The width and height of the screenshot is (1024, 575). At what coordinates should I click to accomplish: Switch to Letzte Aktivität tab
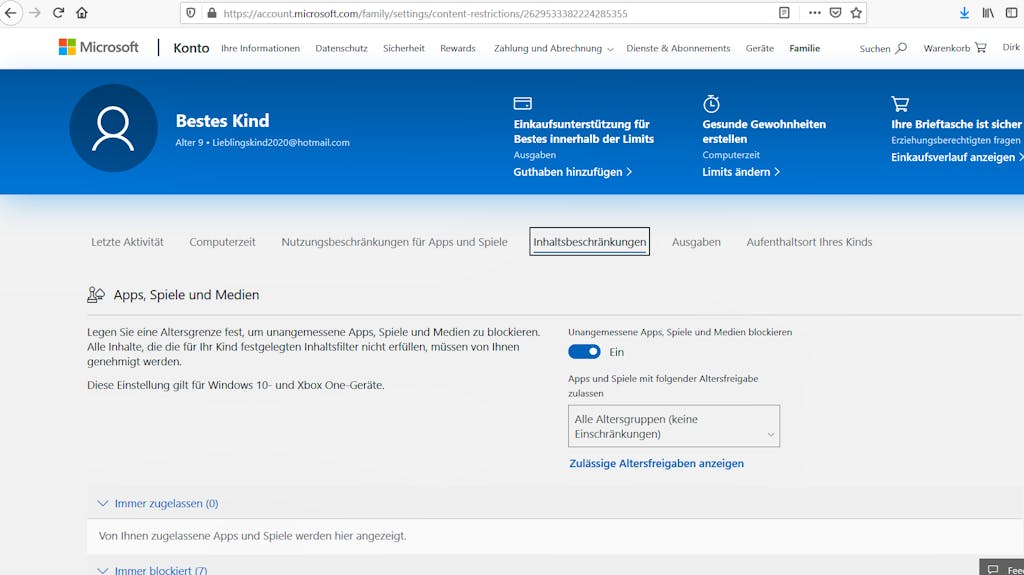click(x=127, y=242)
